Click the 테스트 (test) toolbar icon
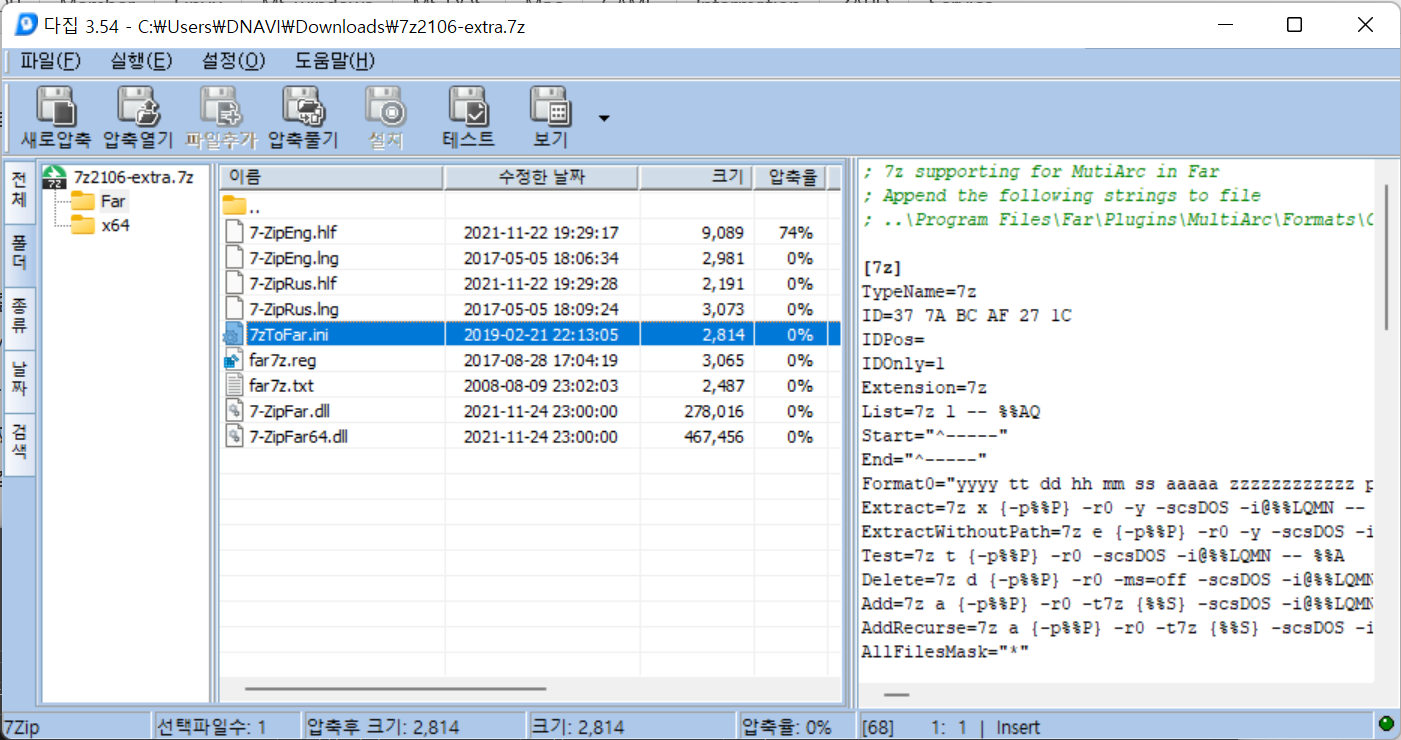 (x=468, y=116)
